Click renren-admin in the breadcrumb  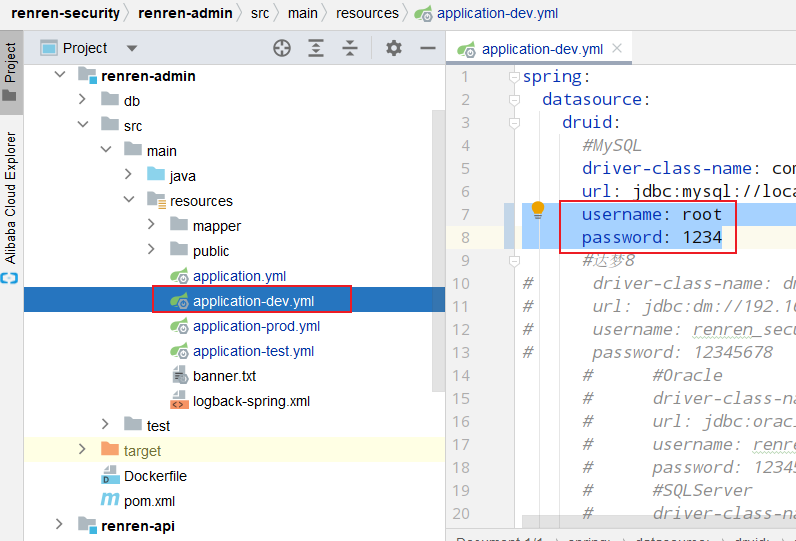click(x=185, y=13)
